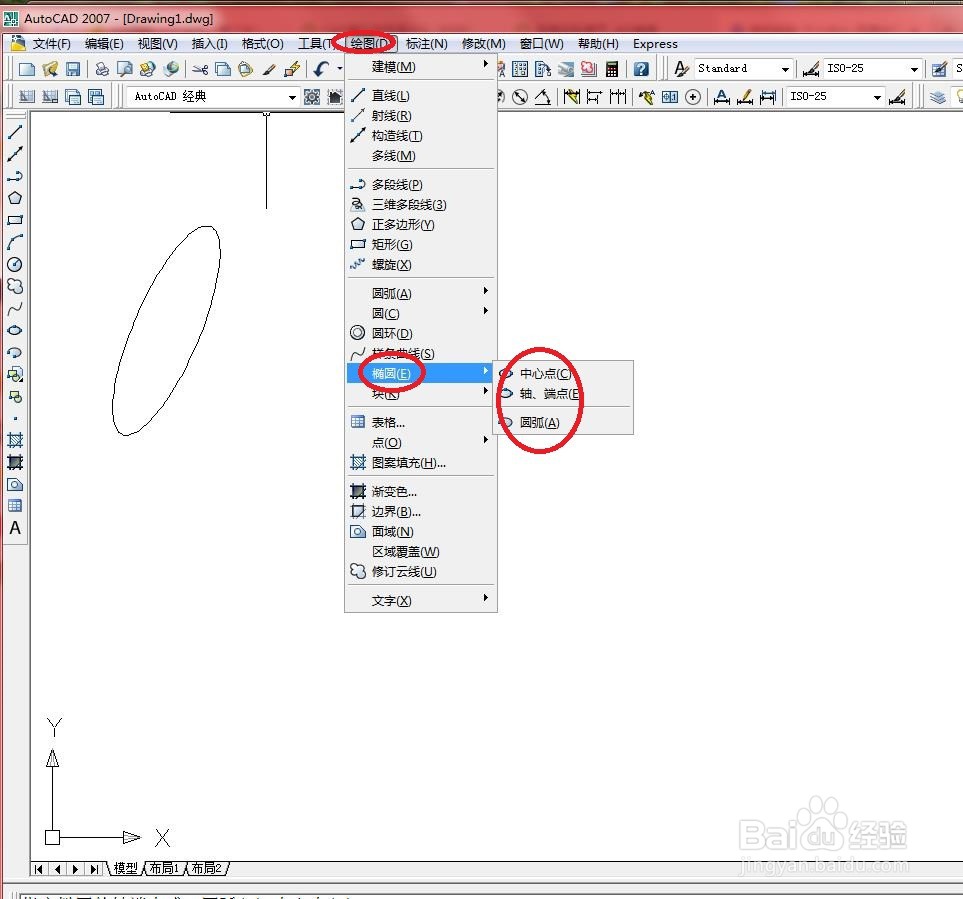Open the upper ISO-25 dimension style dropdown

[x=914, y=69]
